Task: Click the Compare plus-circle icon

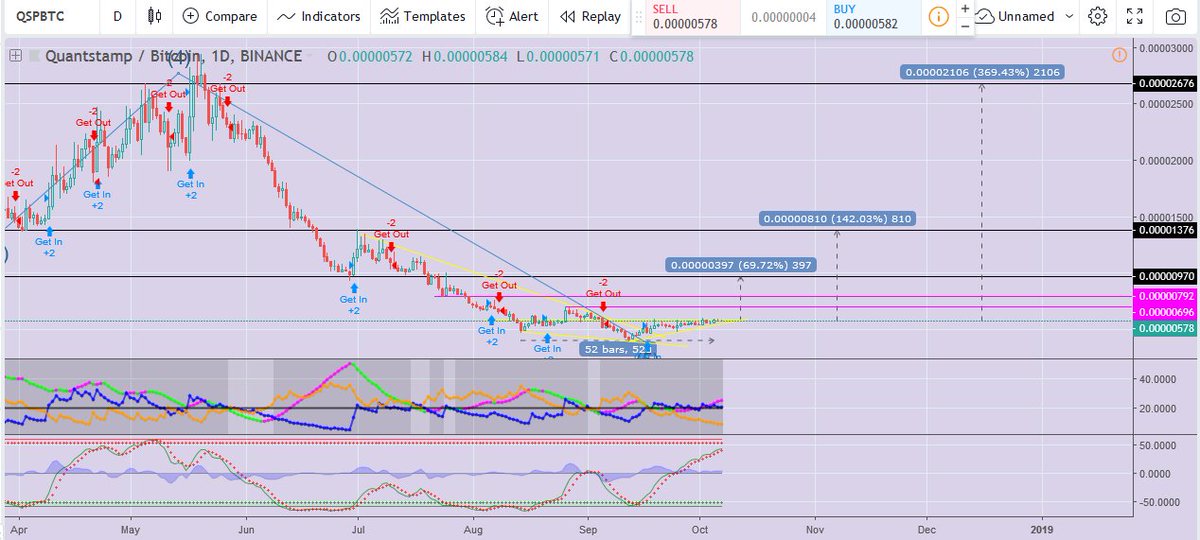Action: point(190,16)
